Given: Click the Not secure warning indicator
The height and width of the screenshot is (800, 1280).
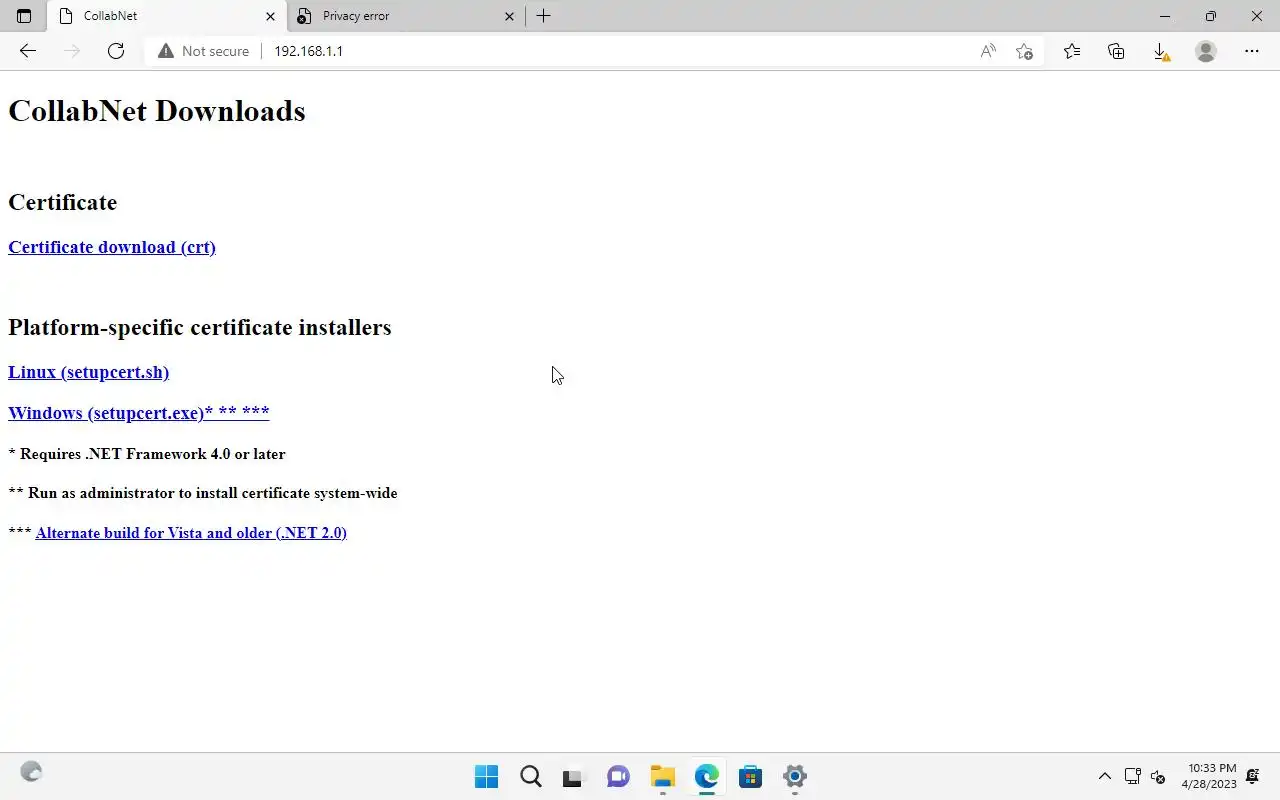Looking at the screenshot, I should (x=203, y=51).
